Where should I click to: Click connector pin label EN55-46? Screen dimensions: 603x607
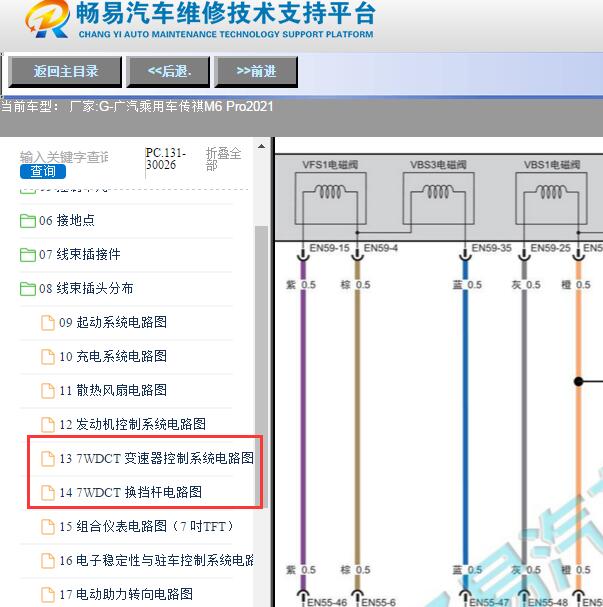point(327,602)
